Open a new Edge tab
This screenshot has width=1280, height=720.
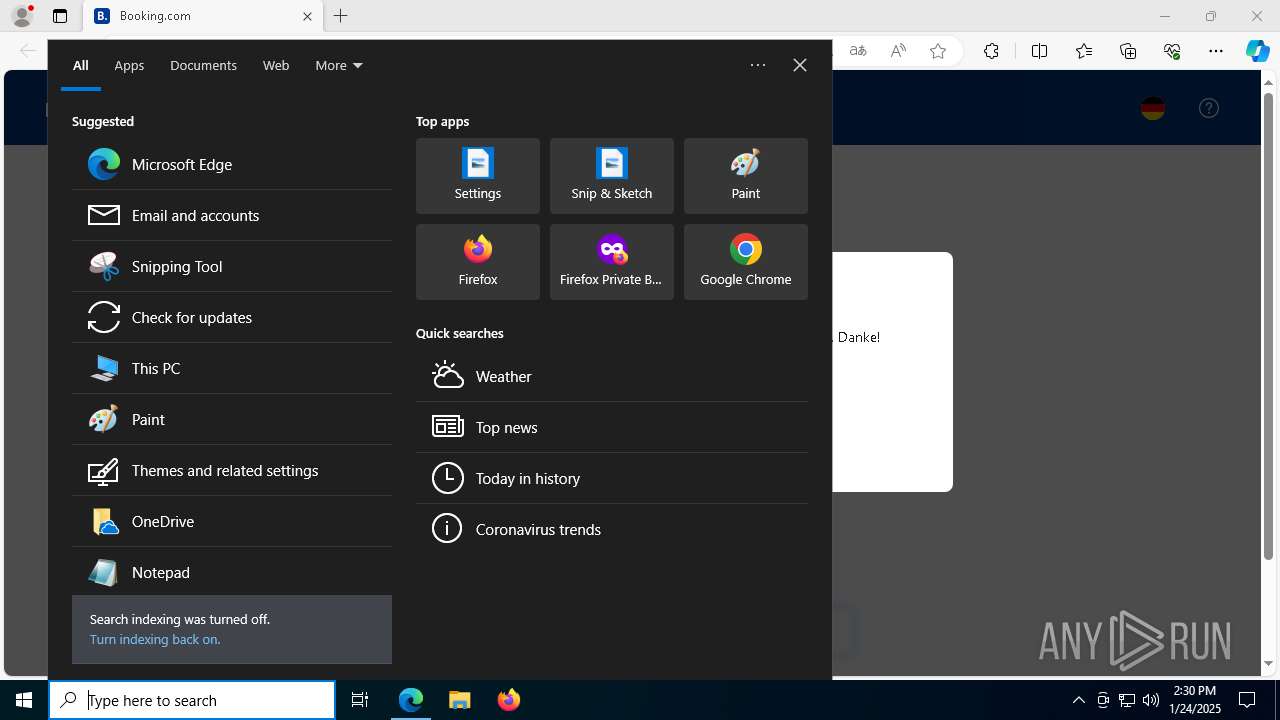341,16
